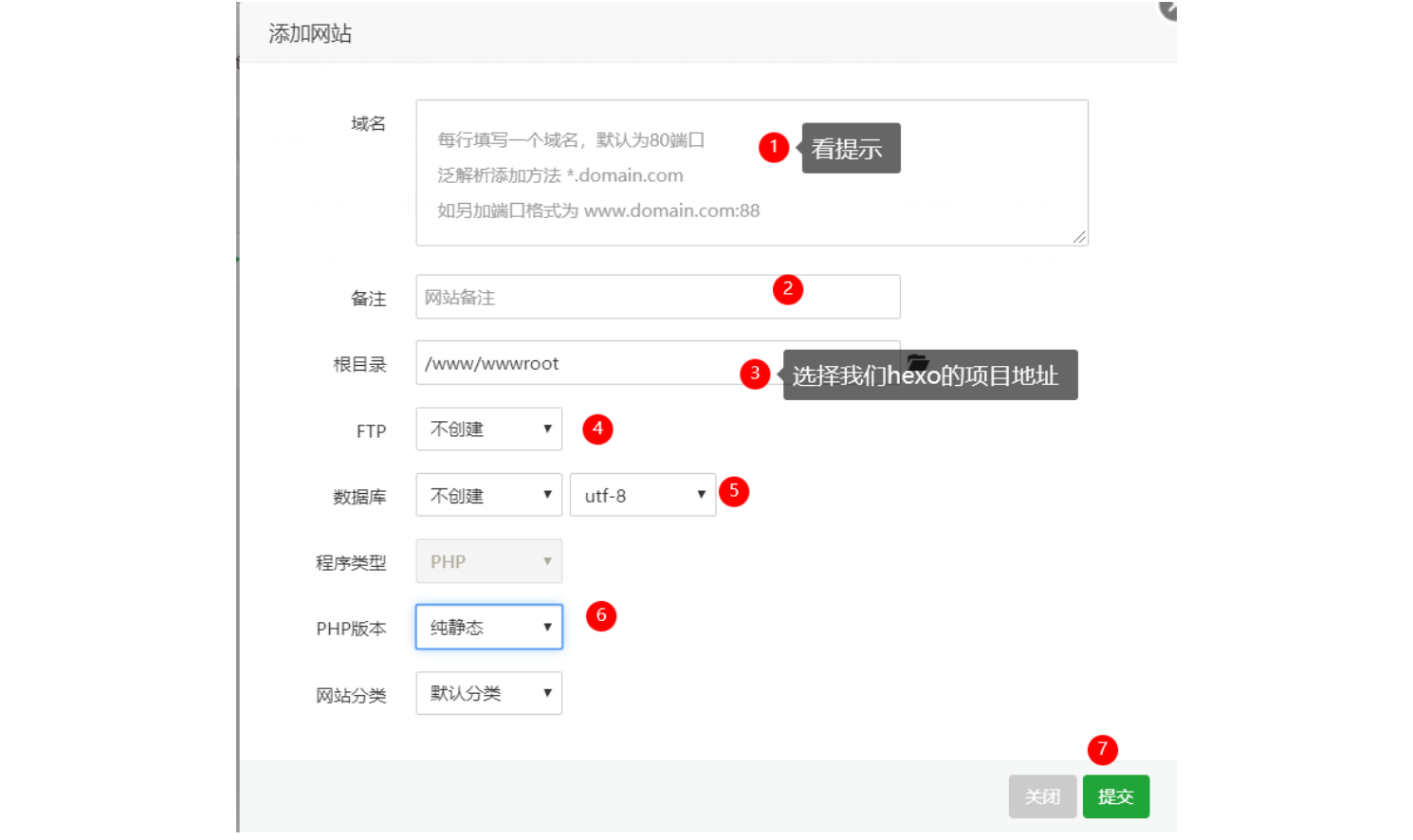The width and height of the screenshot is (1413, 840).
Task: Click the 根目录 field label
Action: [359, 365]
